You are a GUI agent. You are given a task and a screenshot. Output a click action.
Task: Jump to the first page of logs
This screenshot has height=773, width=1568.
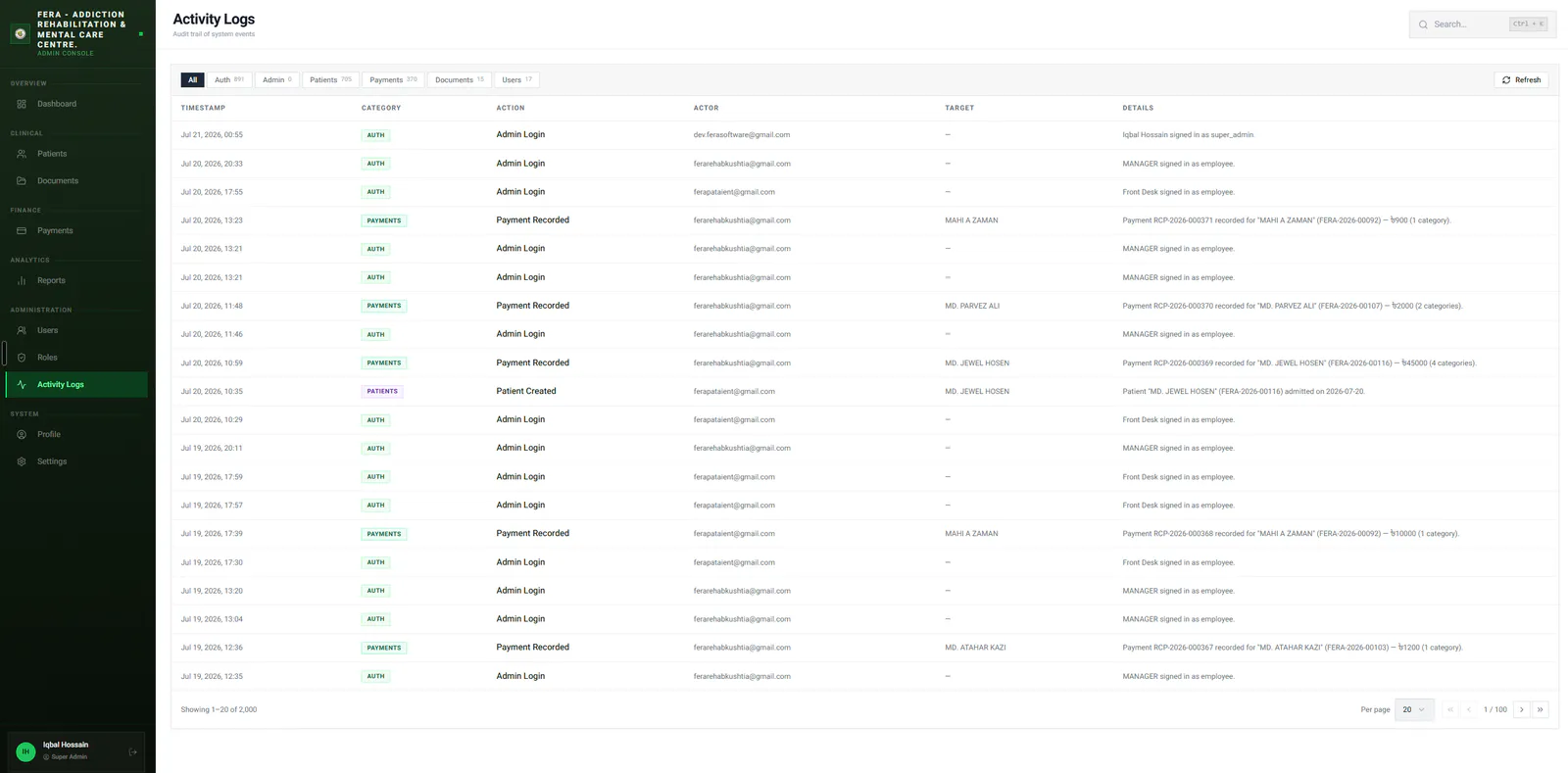[x=1450, y=710]
